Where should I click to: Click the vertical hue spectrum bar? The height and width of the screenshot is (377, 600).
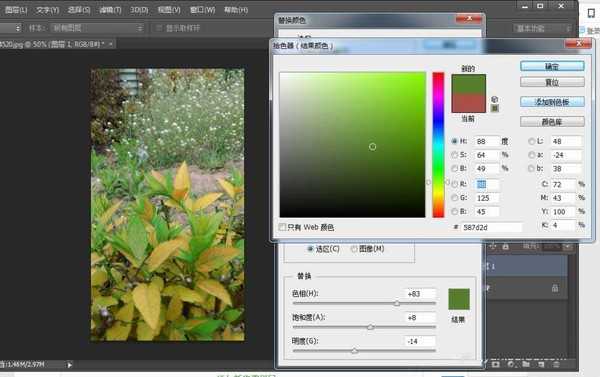click(x=439, y=145)
